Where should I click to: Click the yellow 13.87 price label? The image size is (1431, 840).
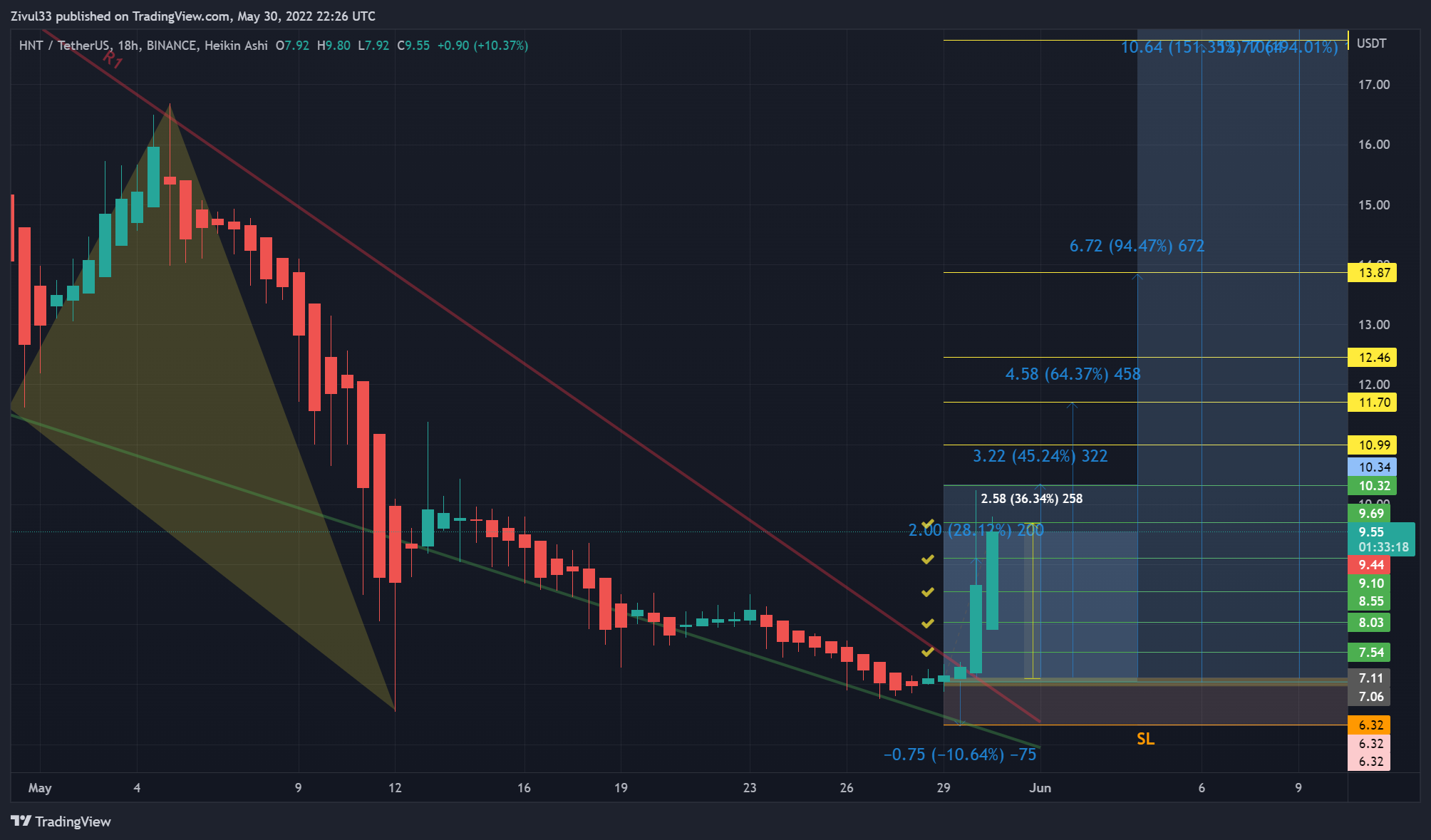pyautogui.click(x=1373, y=272)
